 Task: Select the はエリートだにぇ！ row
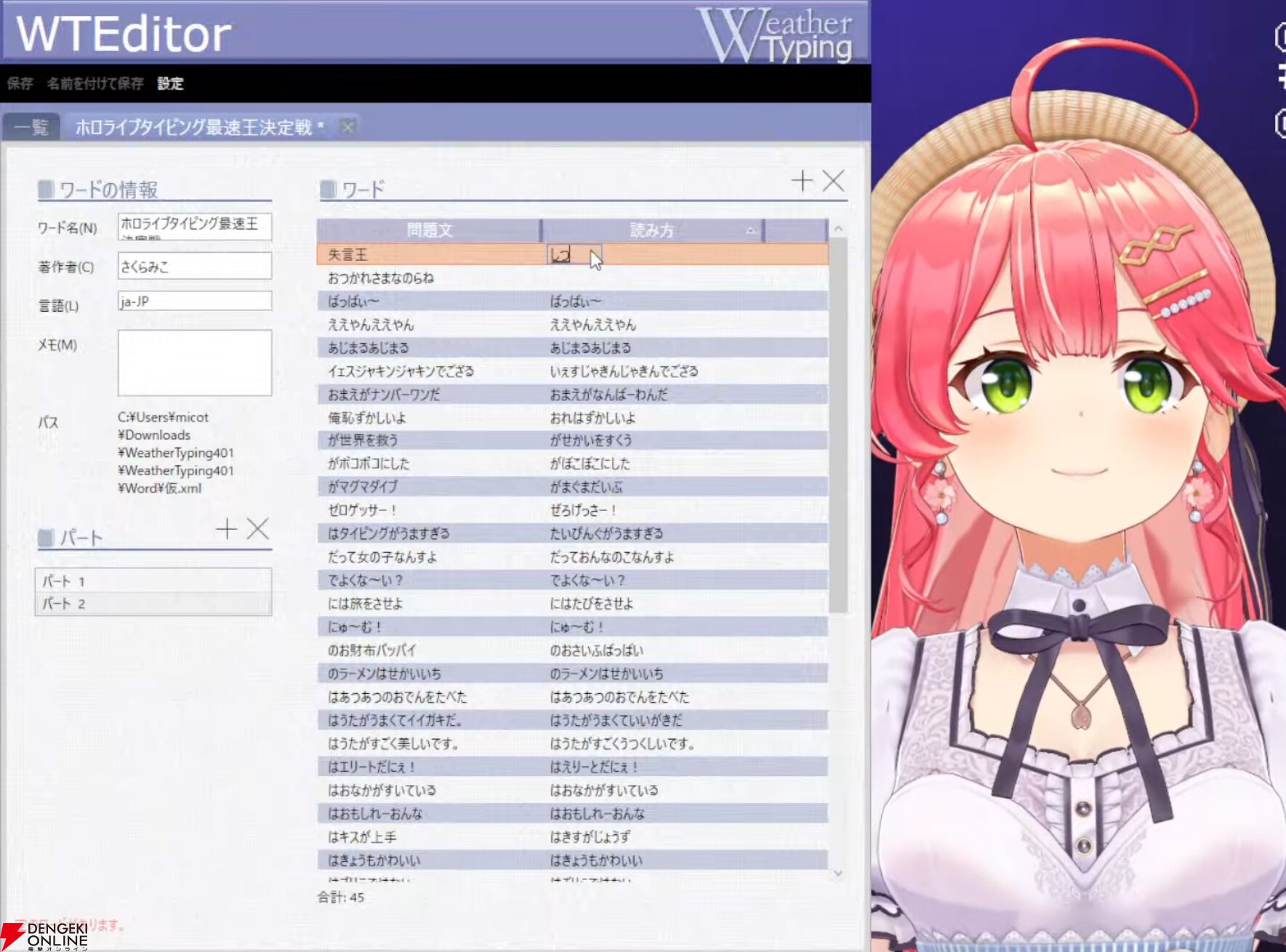click(x=573, y=767)
